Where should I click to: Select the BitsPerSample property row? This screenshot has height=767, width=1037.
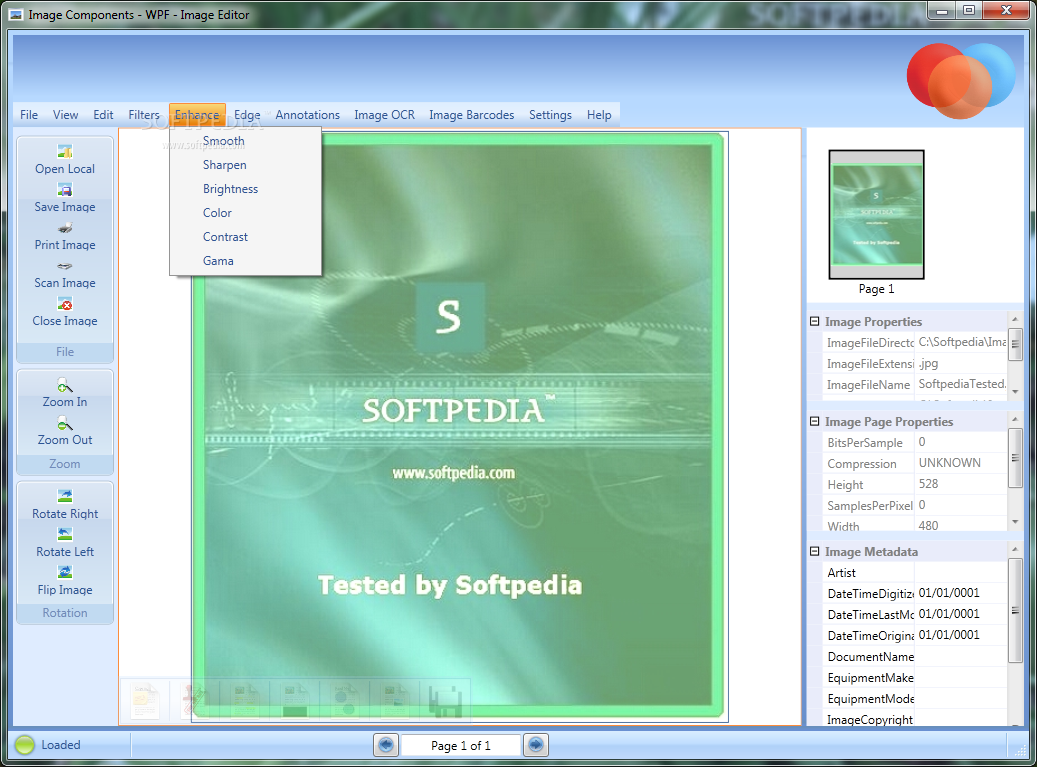[x=915, y=442]
